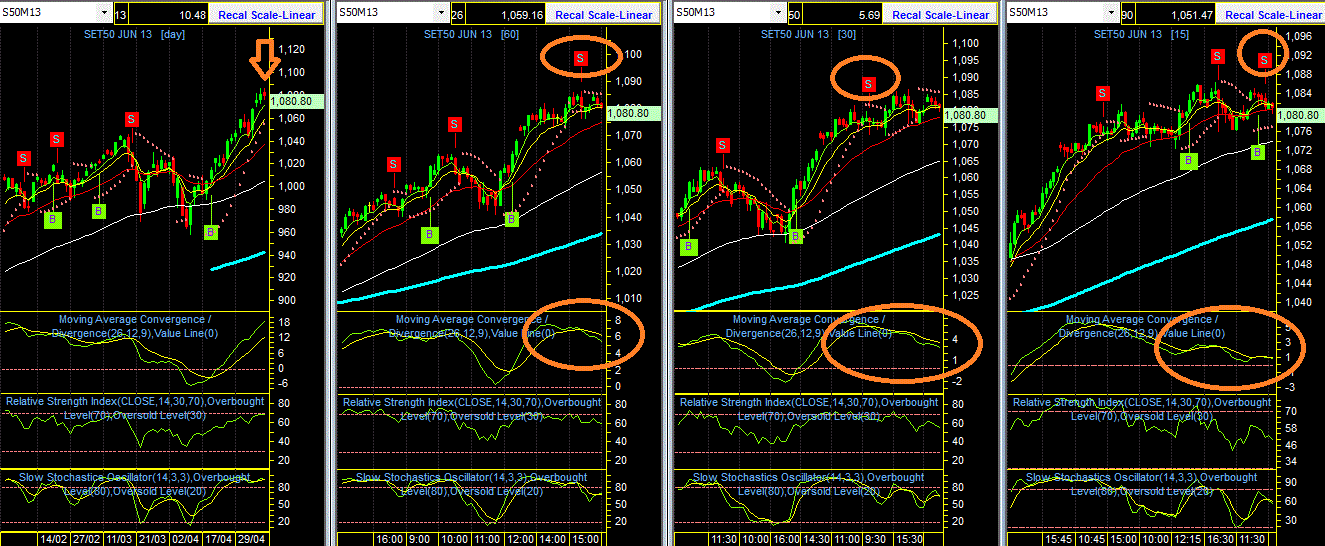Image resolution: width=1325 pixels, height=546 pixels.
Task: Select the field showing 26 in 60-minute chart header
Action: click(x=458, y=14)
